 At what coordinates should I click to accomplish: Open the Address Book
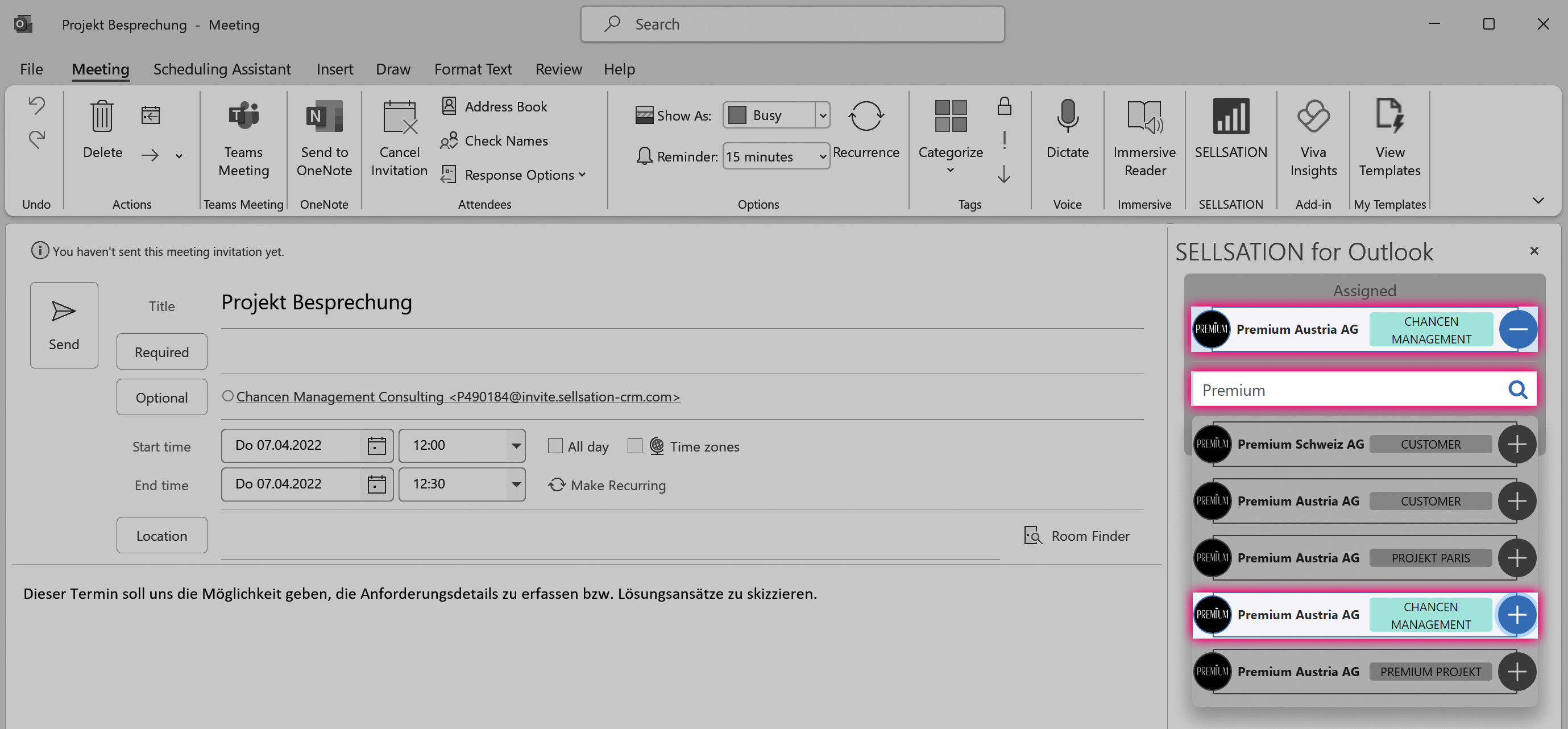tap(493, 106)
